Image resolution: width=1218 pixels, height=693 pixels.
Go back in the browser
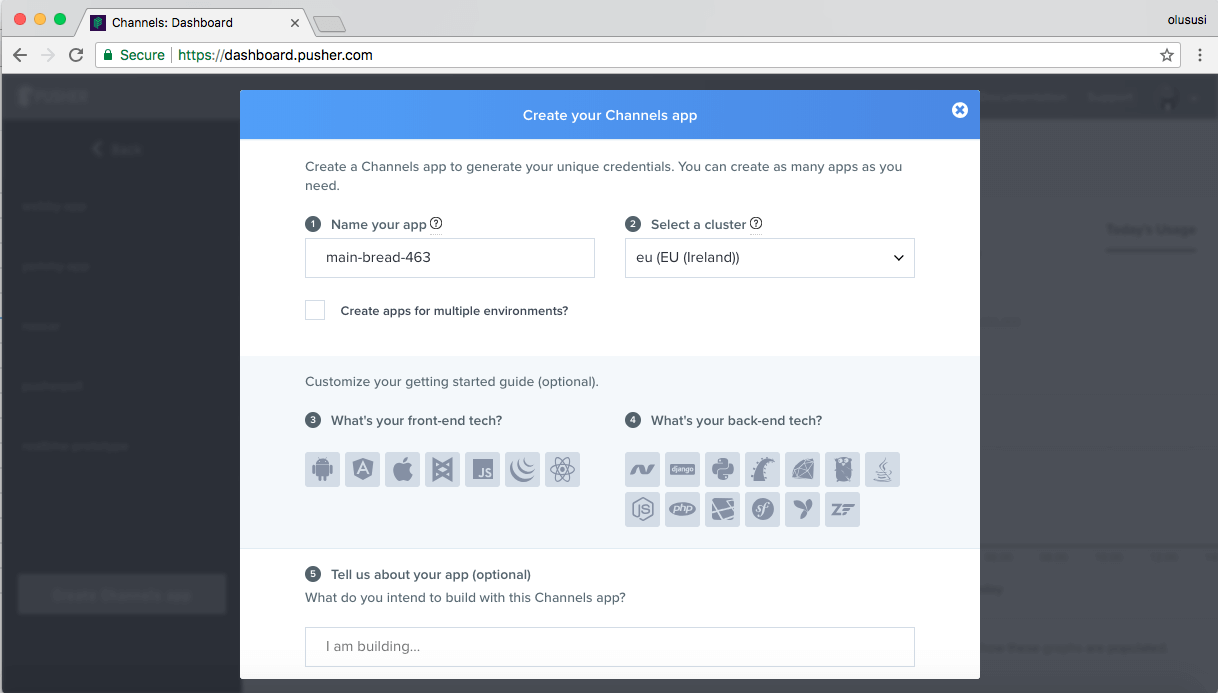pos(20,55)
